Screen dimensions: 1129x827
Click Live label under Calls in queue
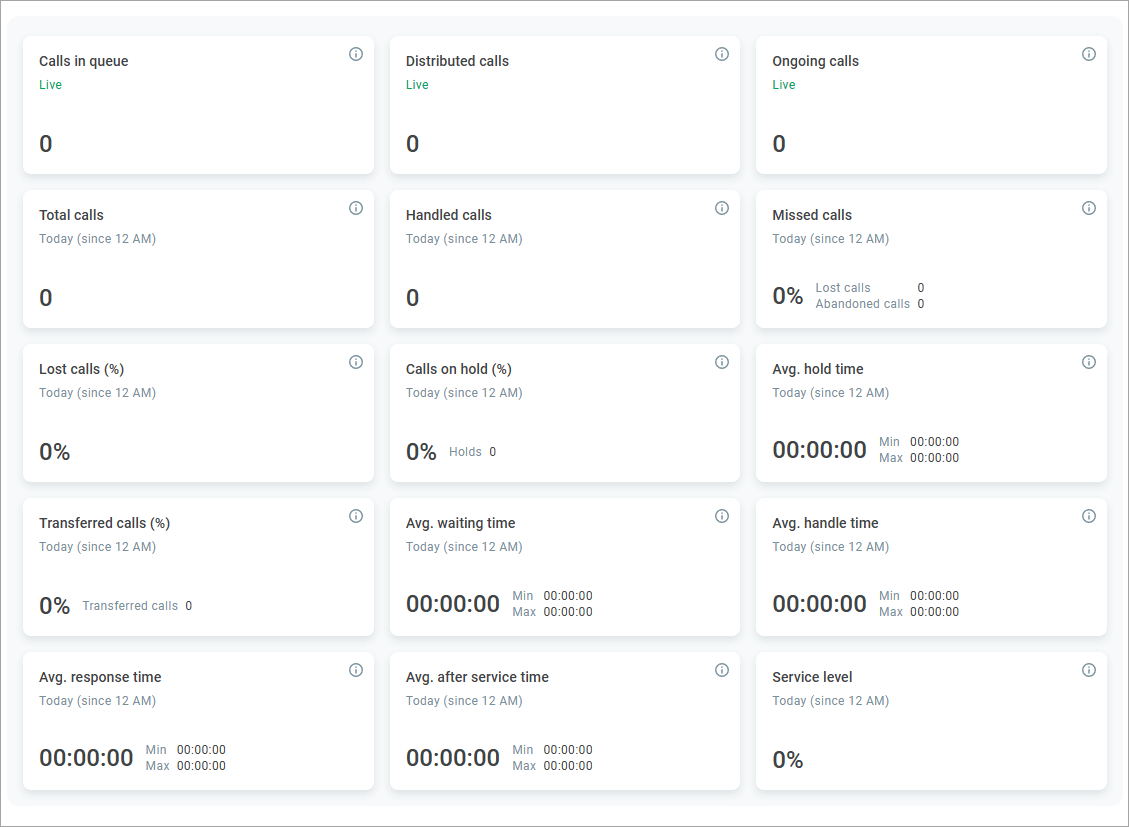tap(50, 85)
